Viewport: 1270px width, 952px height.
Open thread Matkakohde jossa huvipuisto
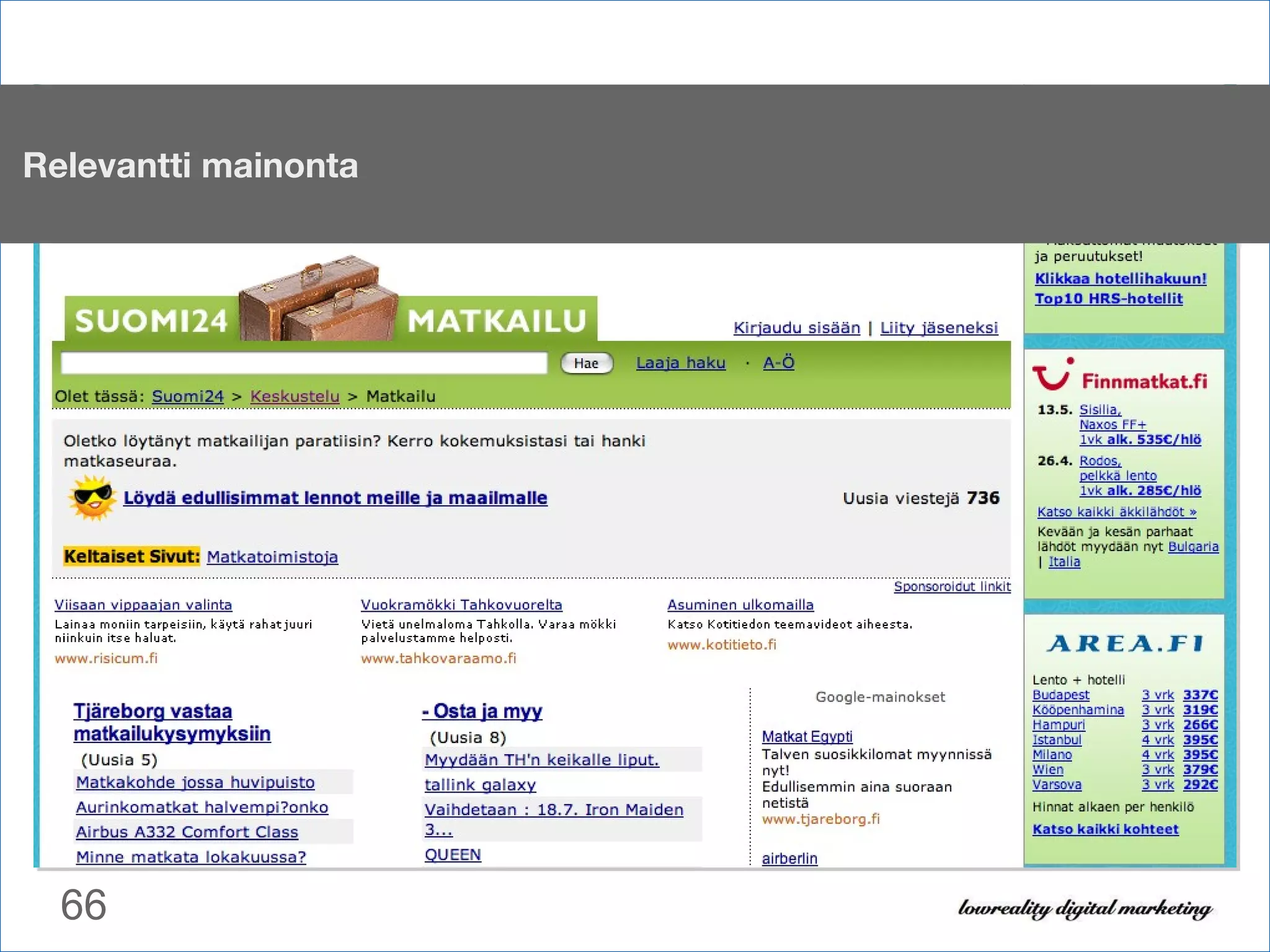coord(195,782)
